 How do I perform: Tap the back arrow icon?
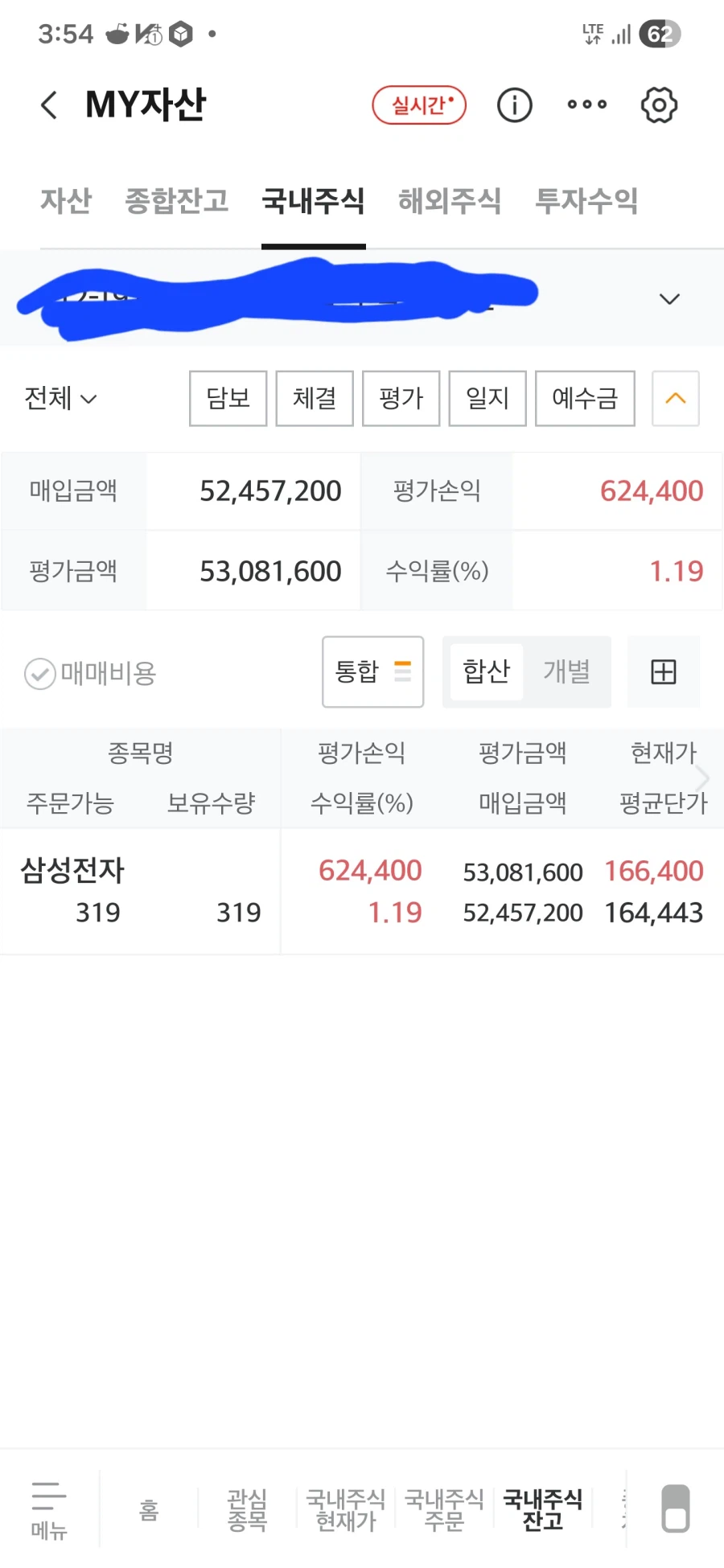point(50,105)
